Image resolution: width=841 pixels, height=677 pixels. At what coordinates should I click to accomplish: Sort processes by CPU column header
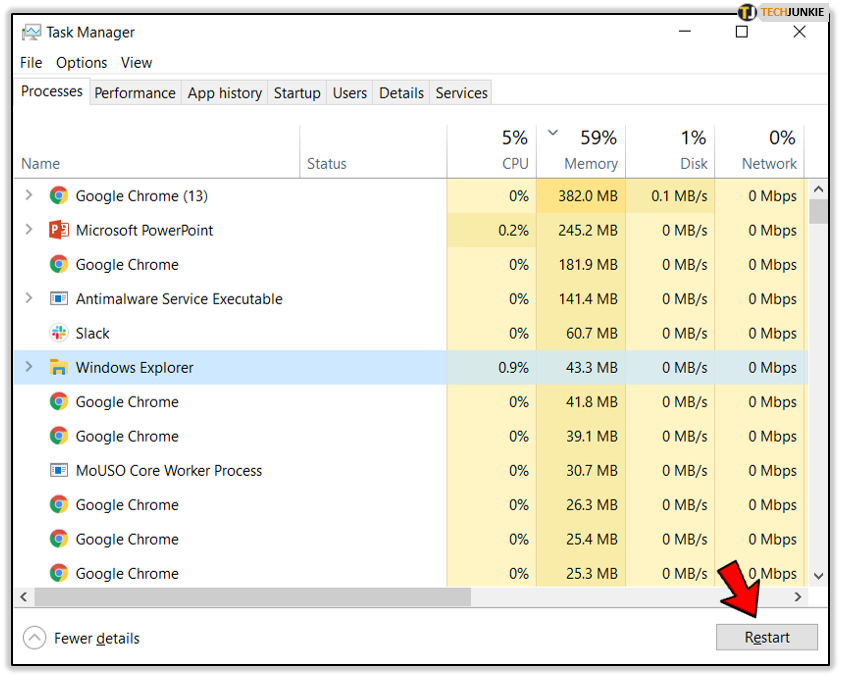click(x=515, y=163)
